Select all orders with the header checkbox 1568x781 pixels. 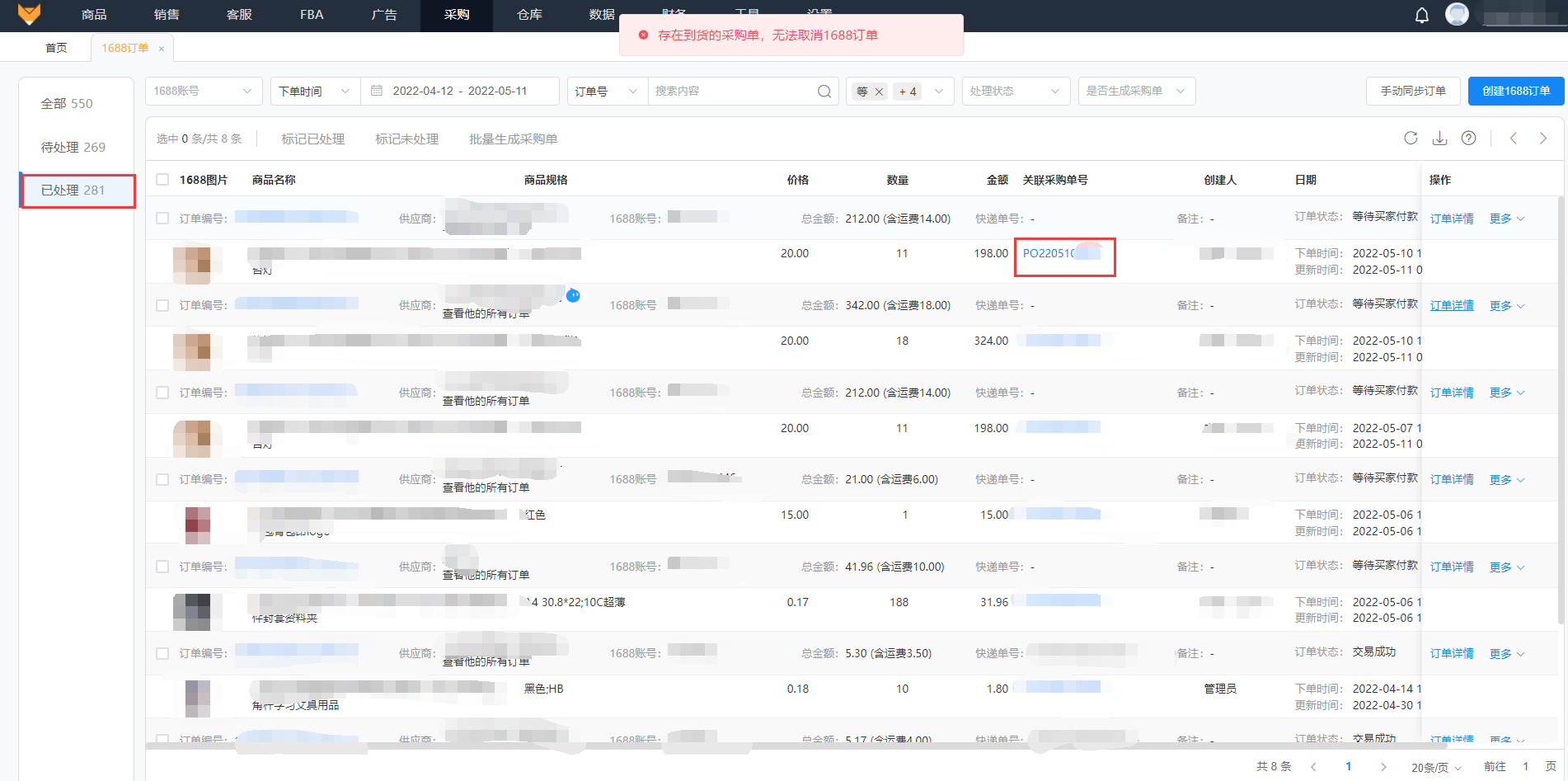point(162,180)
